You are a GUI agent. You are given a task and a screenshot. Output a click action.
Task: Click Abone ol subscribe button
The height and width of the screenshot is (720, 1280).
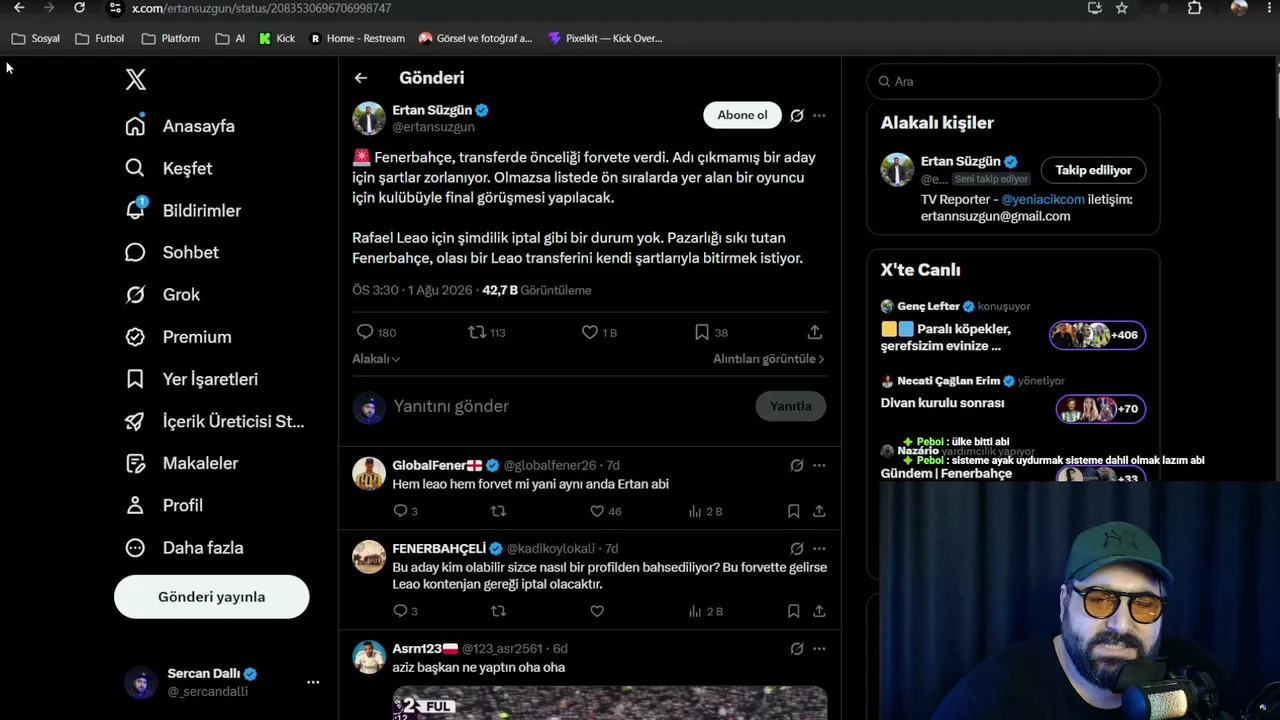coord(742,115)
